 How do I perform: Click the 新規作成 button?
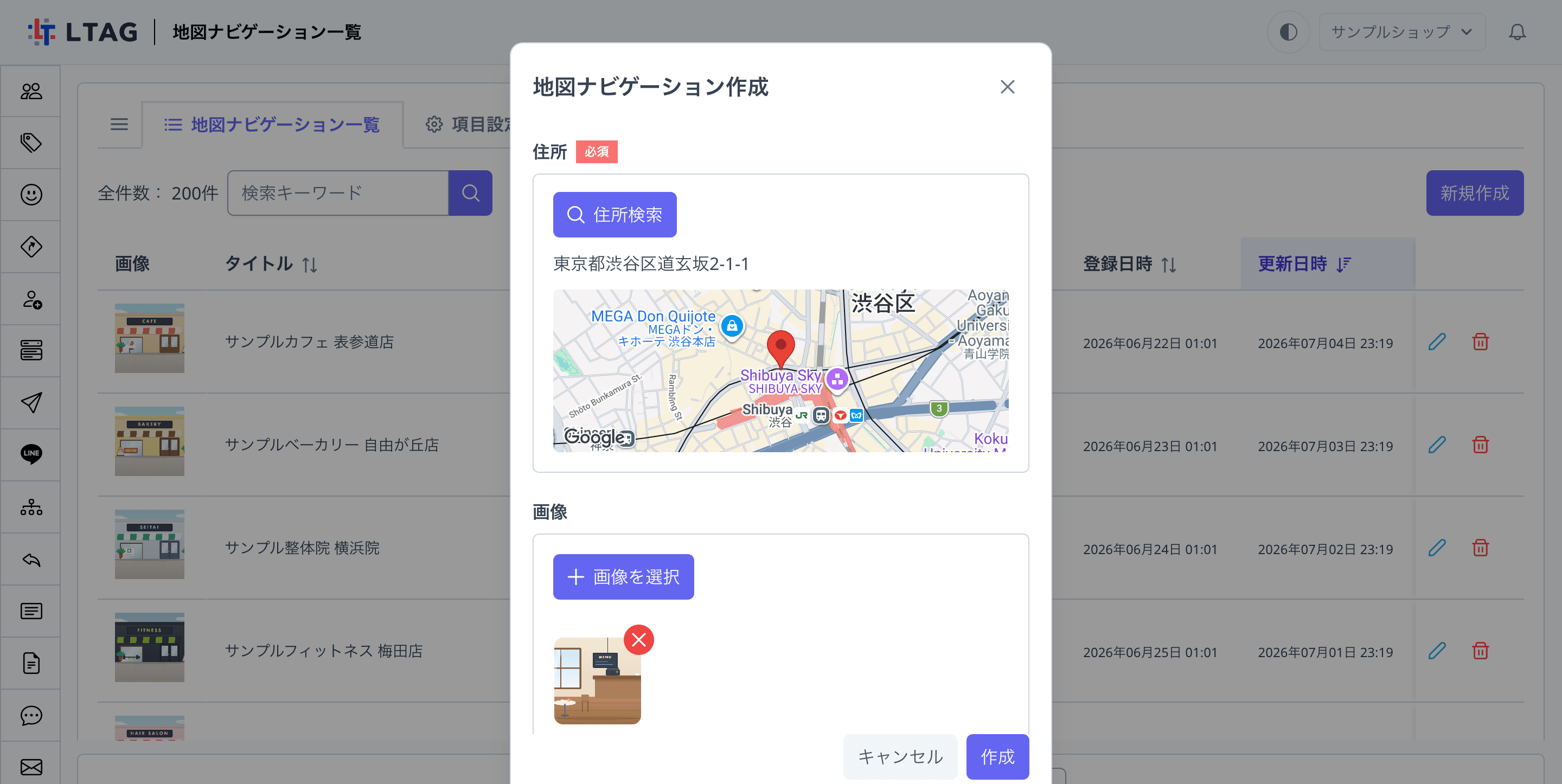(1474, 193)
